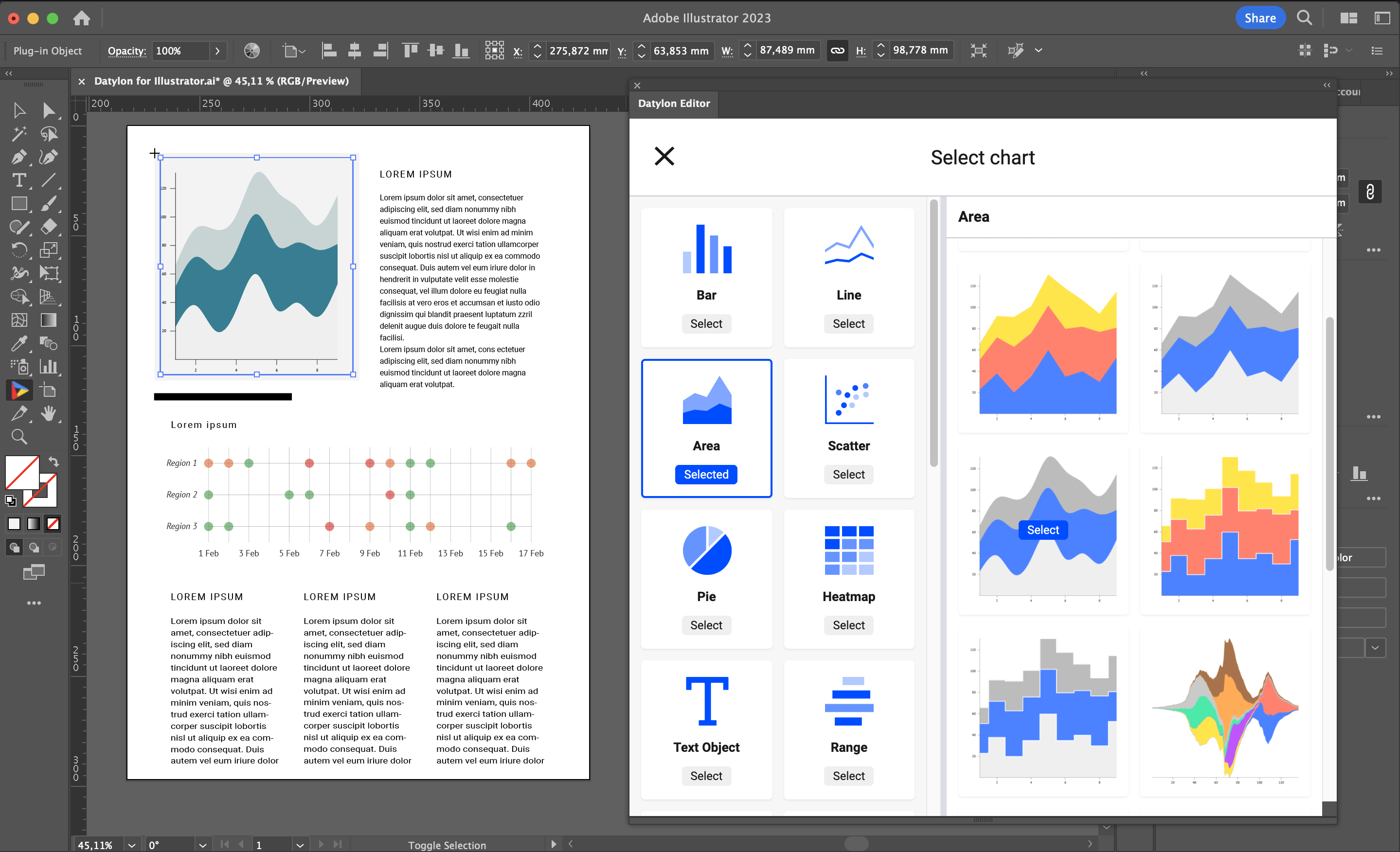This screenshot has width=1400, height=852.
Task: Open the Datylon Editor tab
Action: coord(674,103)
